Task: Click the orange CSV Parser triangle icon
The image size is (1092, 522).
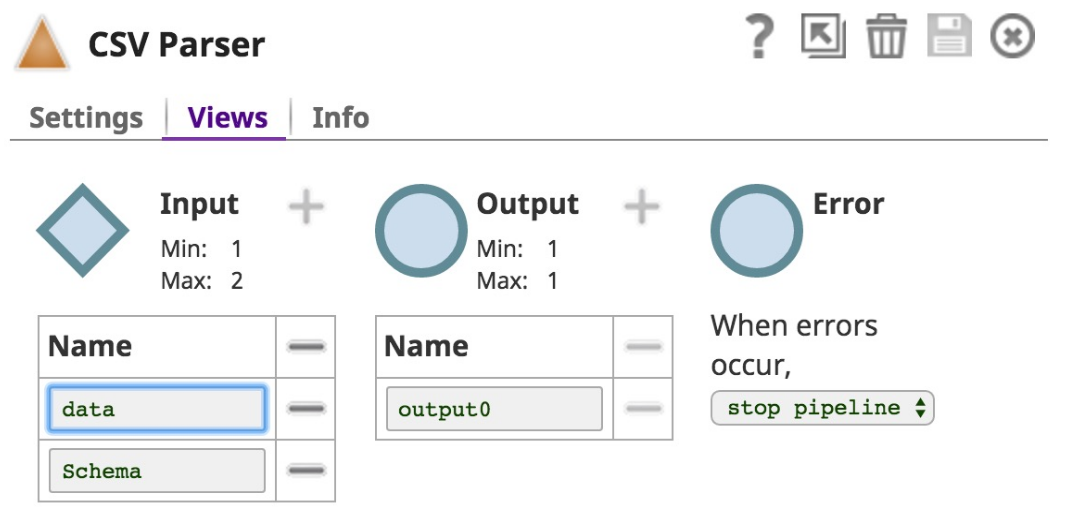Action: (42, 46)
